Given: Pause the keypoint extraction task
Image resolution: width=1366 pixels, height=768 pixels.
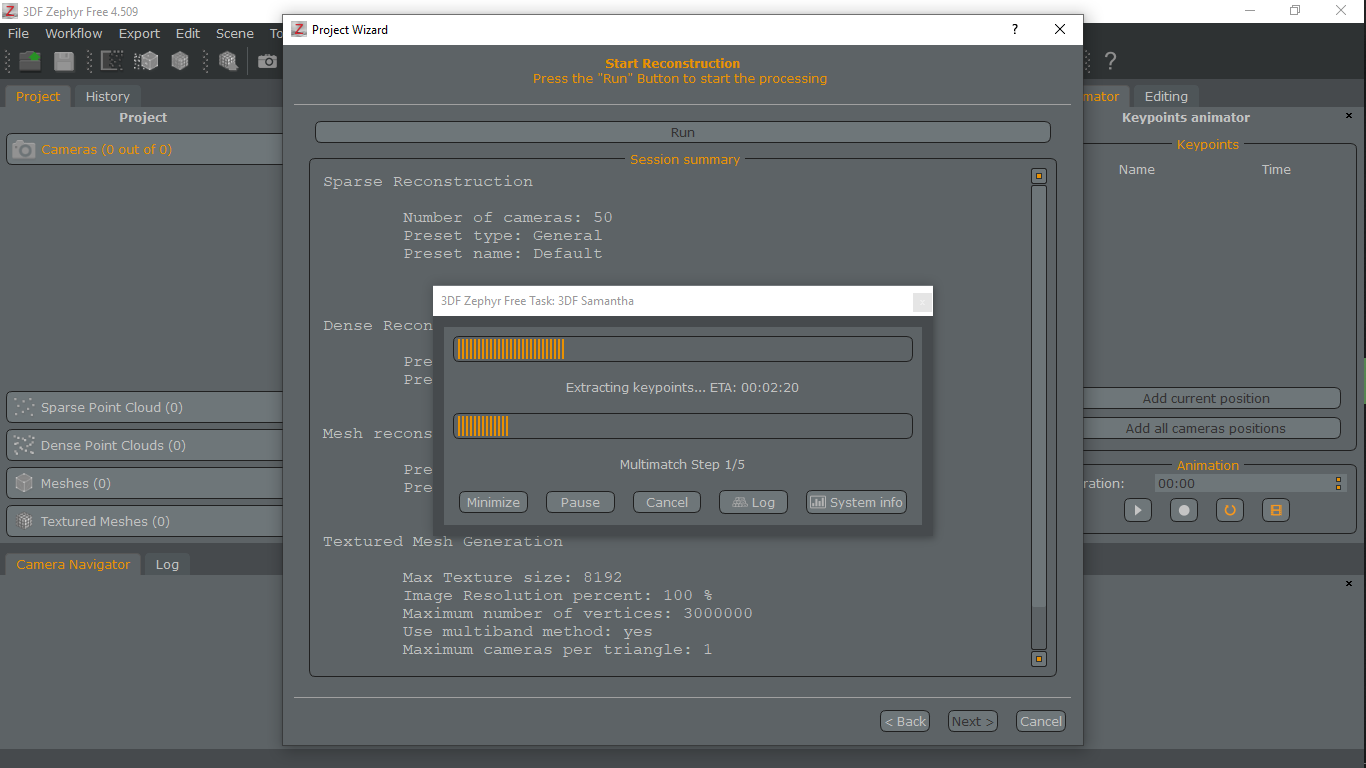Looking at the screenshot, I should [580, 502].
